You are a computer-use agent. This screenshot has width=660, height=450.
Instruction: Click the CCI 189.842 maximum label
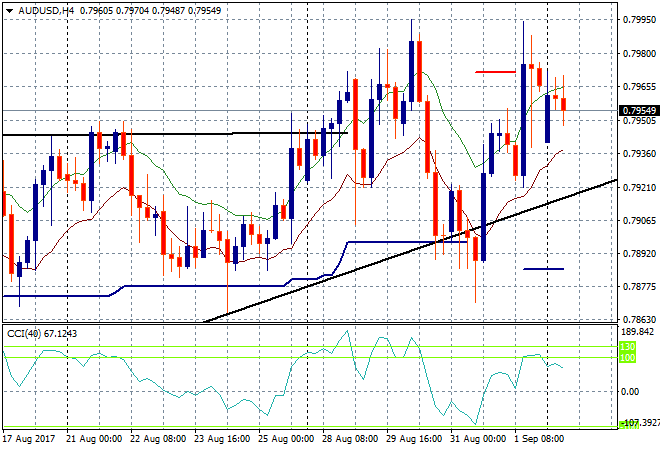[638, 332]
